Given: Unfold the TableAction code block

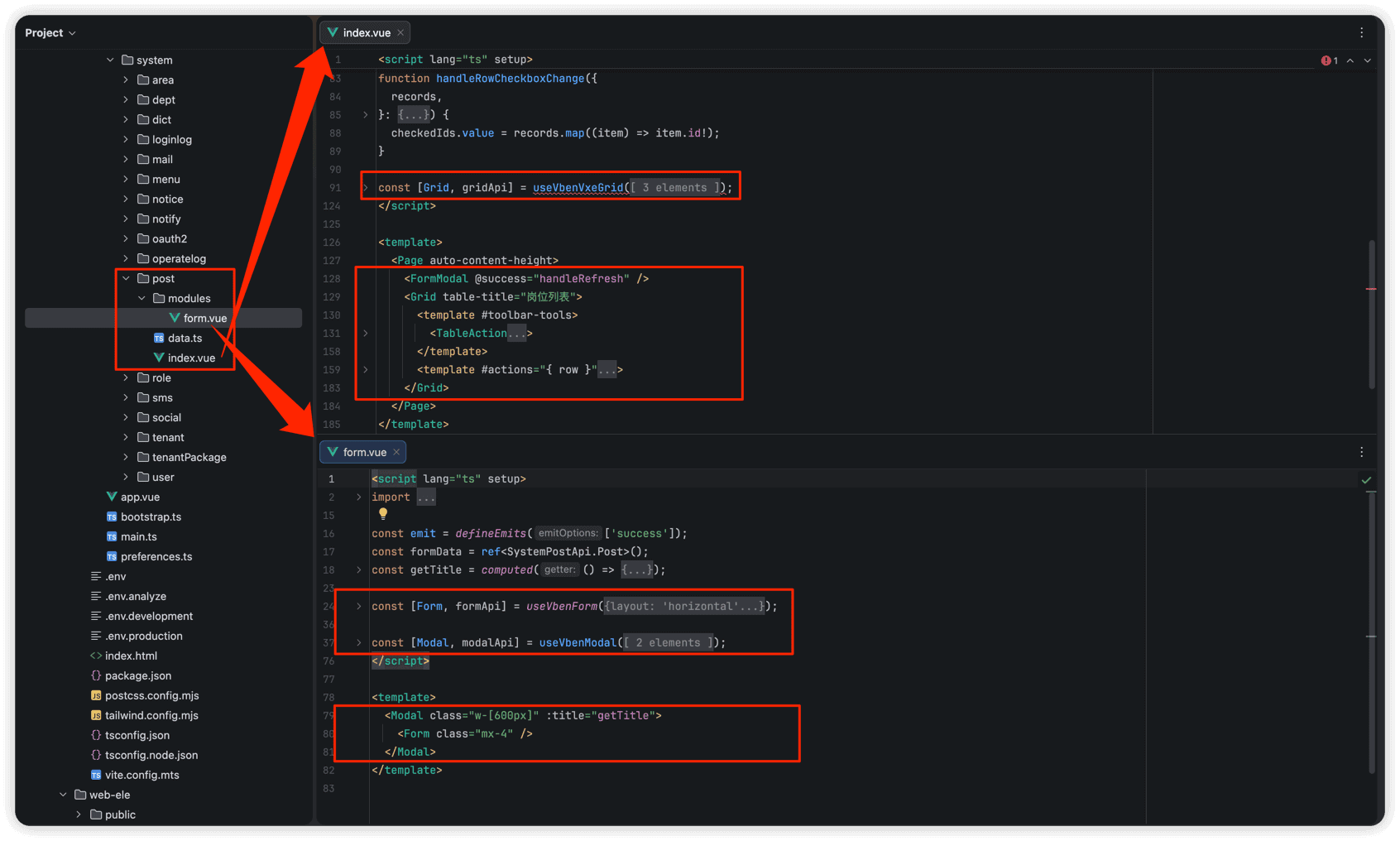Looking at the screenshot, I should [365, 334].
